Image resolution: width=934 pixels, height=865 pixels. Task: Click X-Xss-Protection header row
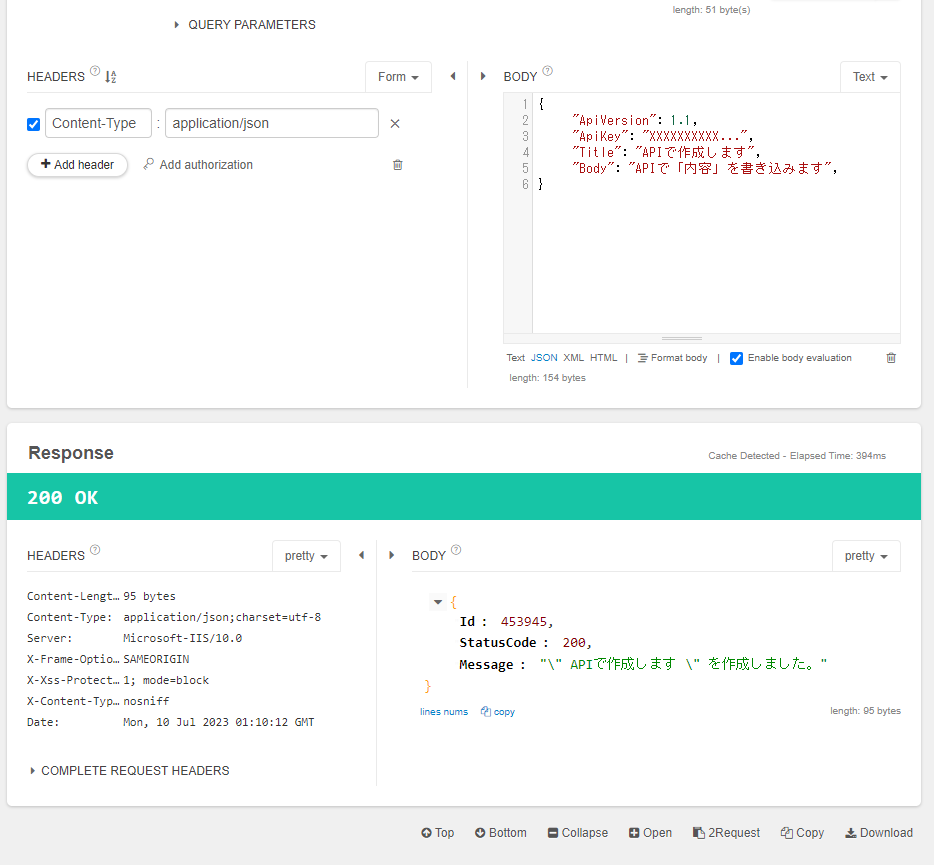click(x=118, y=680)
